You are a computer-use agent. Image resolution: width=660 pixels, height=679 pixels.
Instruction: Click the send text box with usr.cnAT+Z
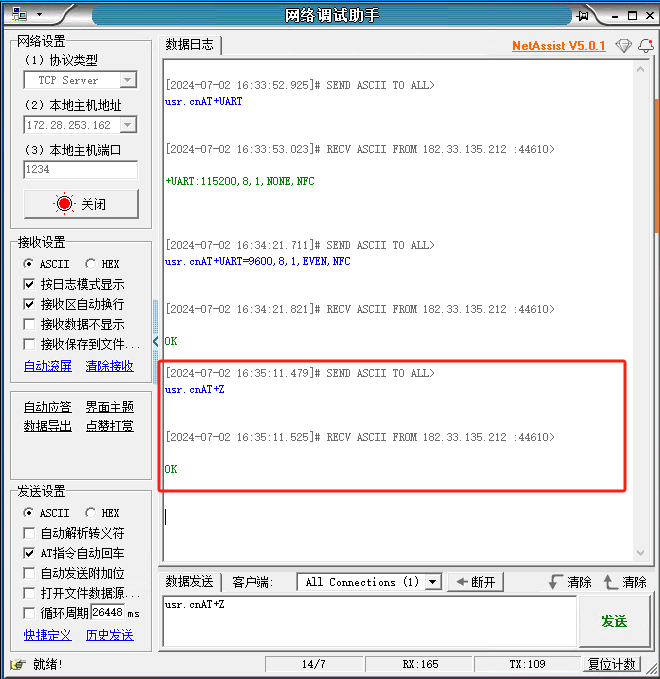point(370,621)
